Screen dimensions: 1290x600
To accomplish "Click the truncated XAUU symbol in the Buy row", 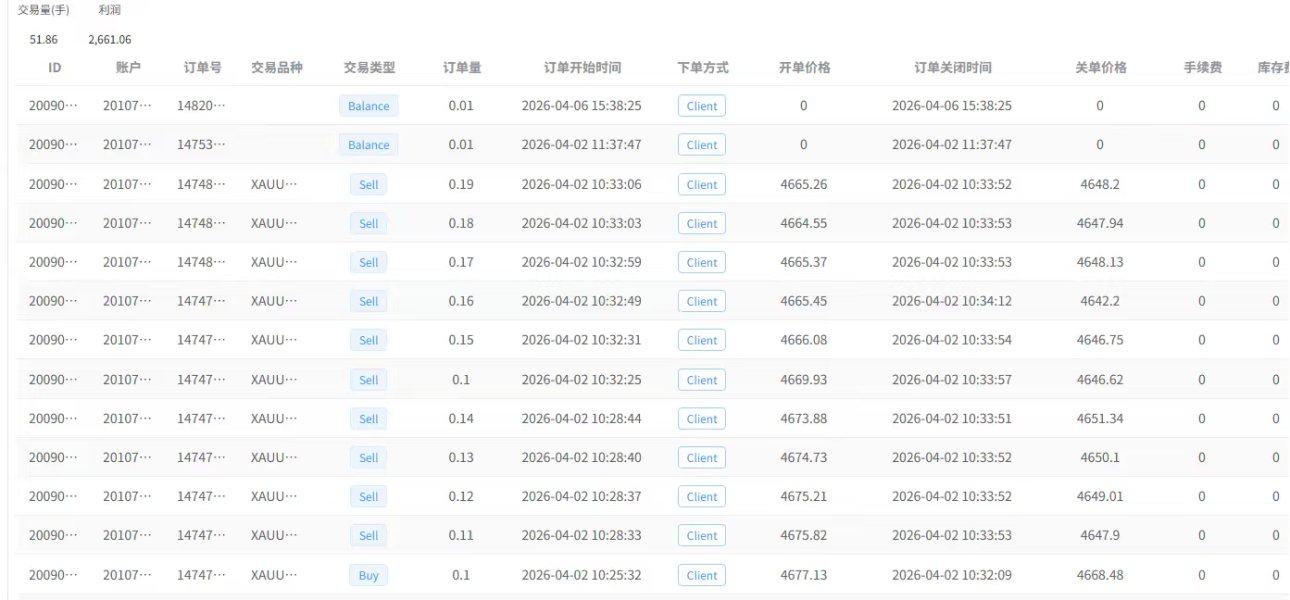I will 275,575.
